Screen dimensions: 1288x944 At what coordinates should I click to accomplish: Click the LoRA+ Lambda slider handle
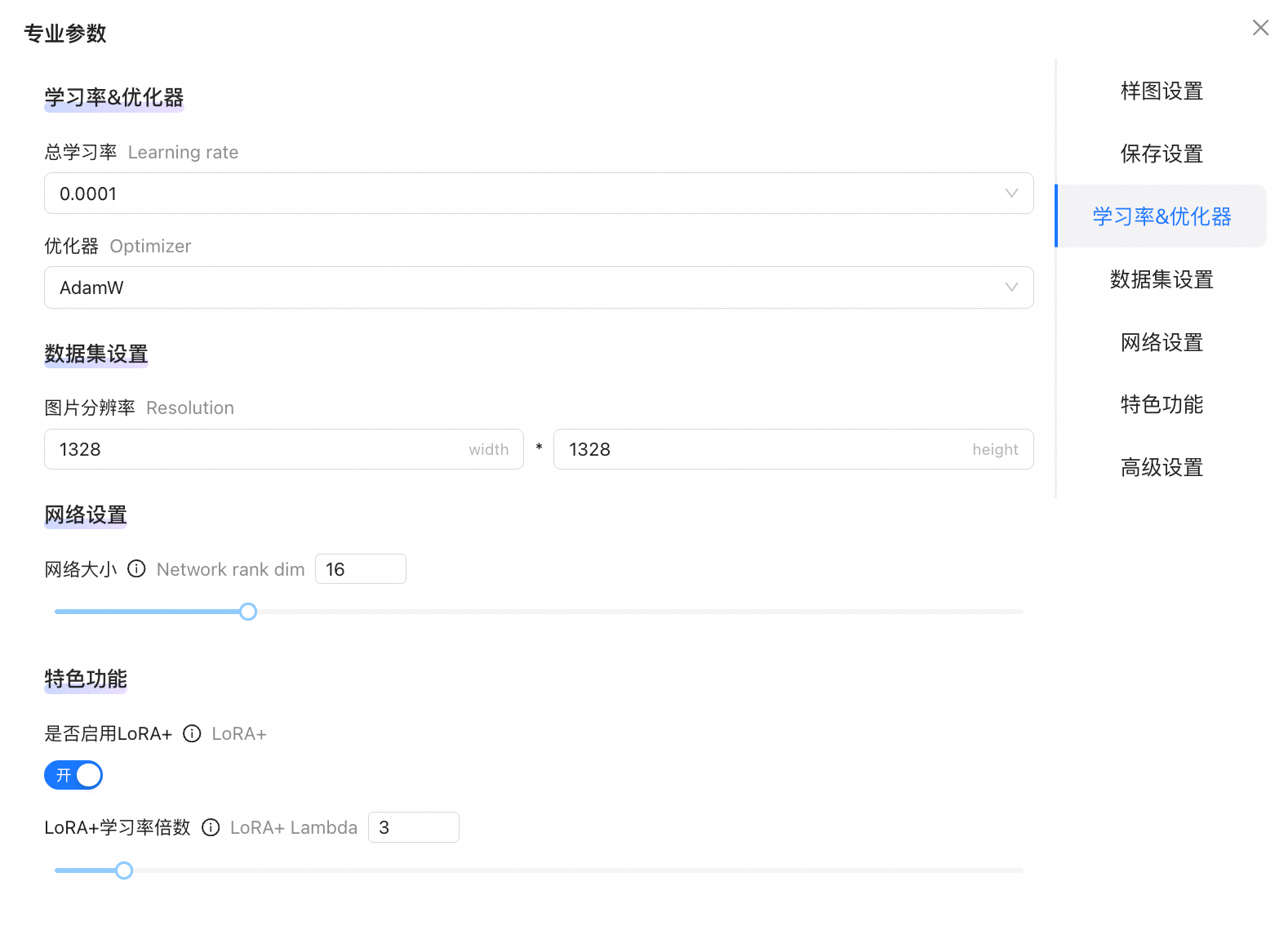click(124, 871)
